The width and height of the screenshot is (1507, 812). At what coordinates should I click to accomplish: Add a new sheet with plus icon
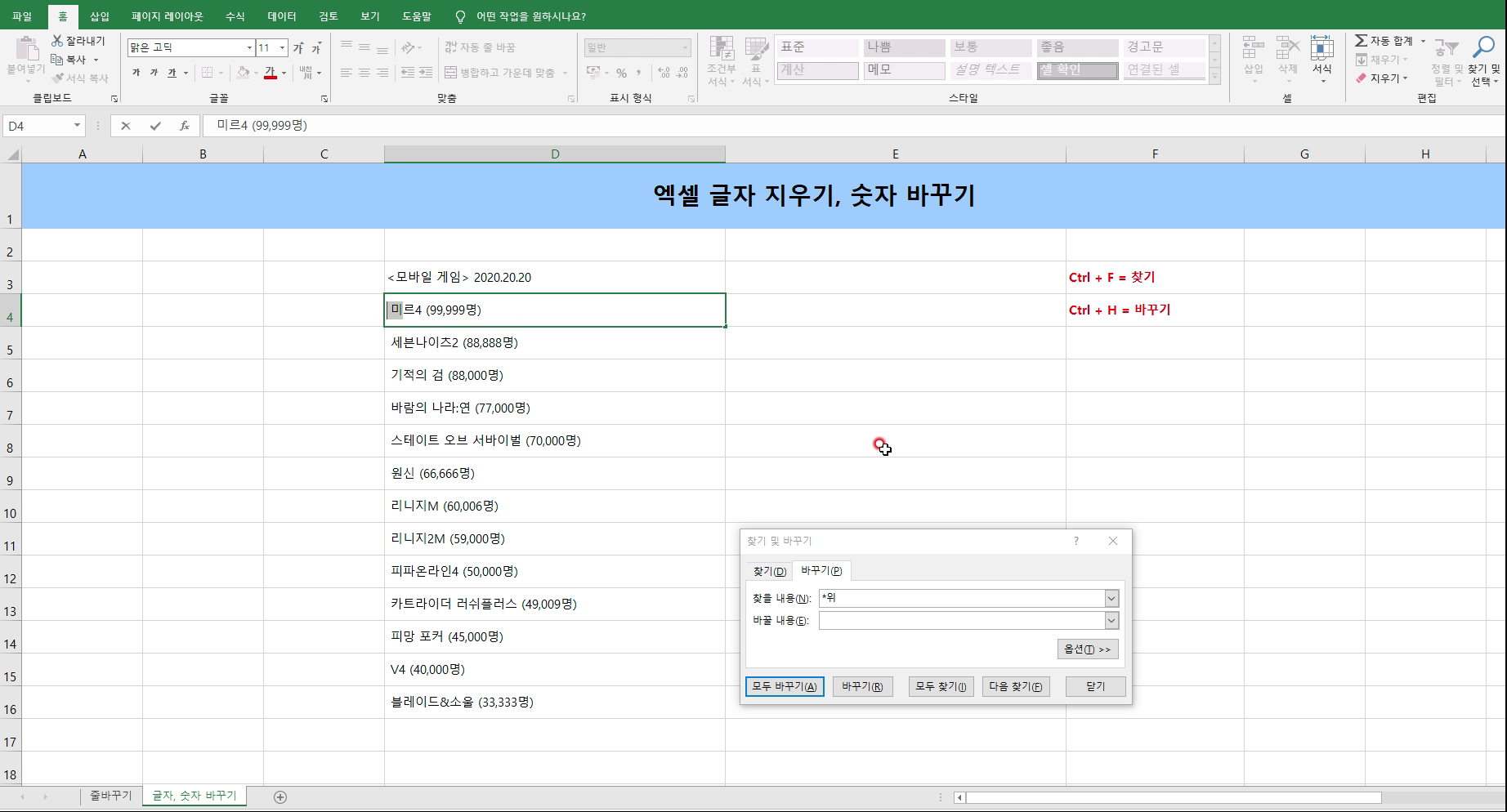(x=280, y=797)
